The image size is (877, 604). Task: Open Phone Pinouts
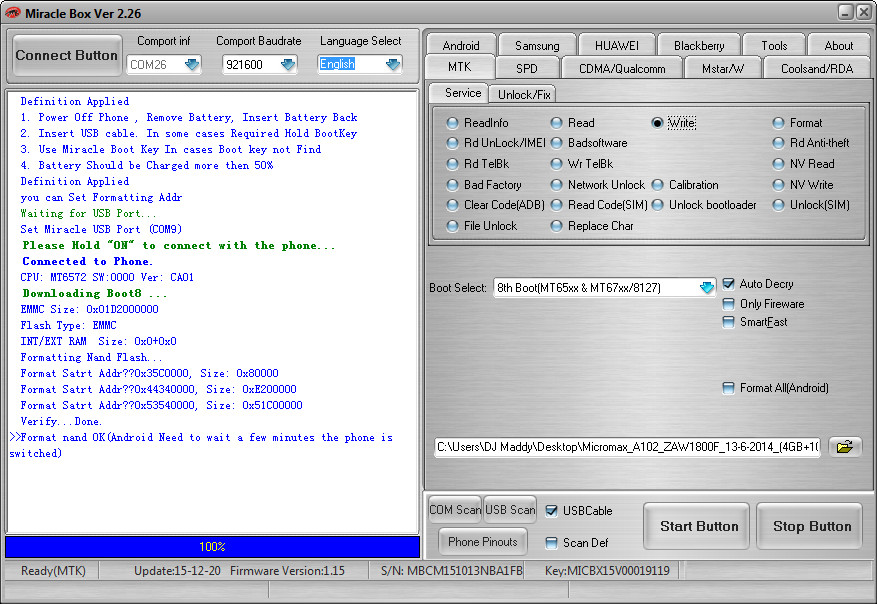483,541
